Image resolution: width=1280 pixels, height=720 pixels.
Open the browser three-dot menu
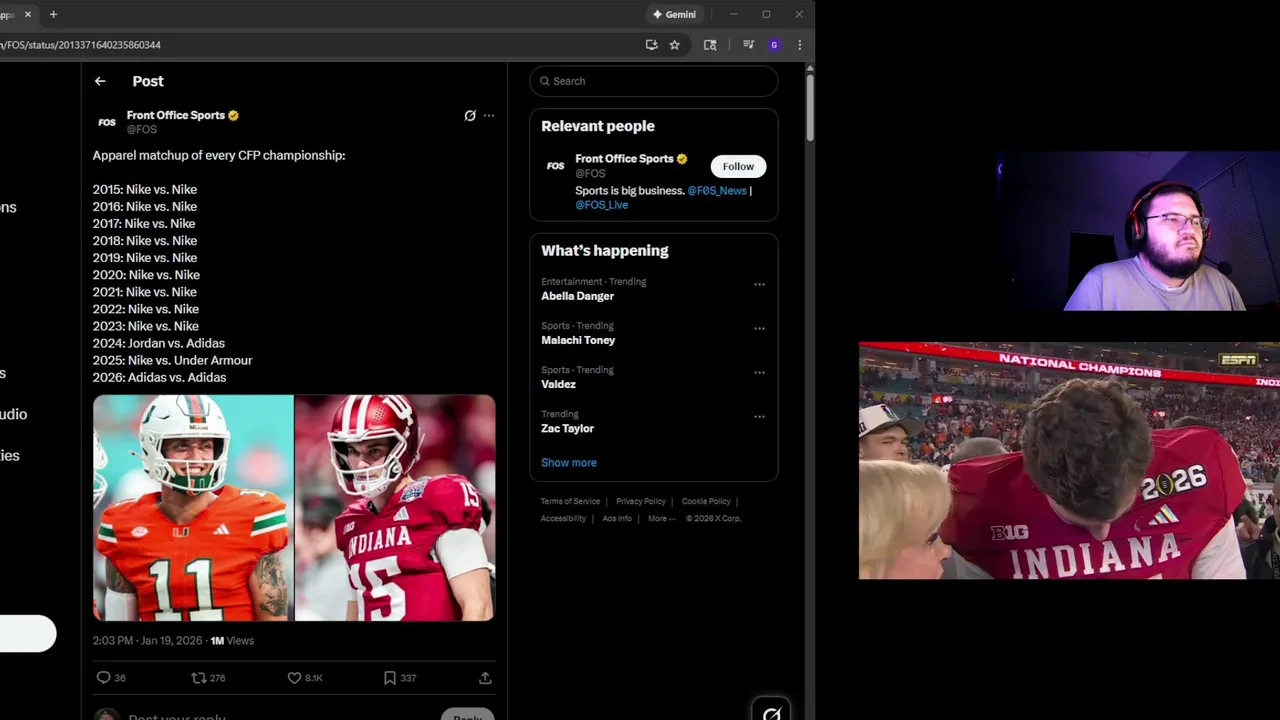click(x=799, y=45)
